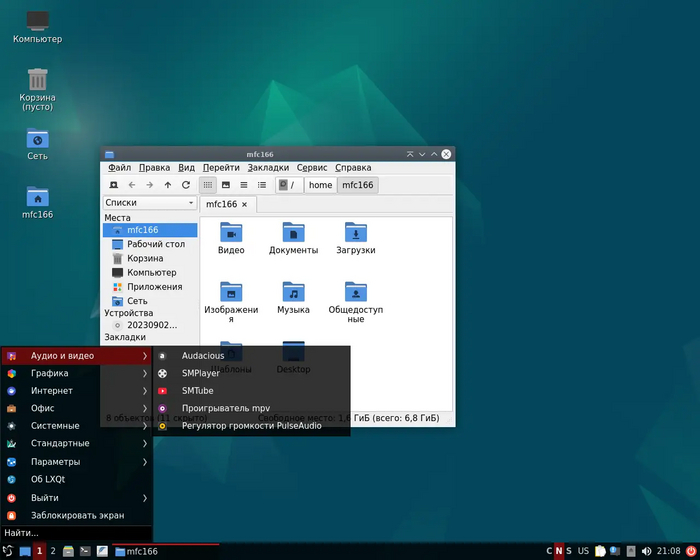Open the Об LXQt item
The image size is (700, 560).
click(77, 479)
